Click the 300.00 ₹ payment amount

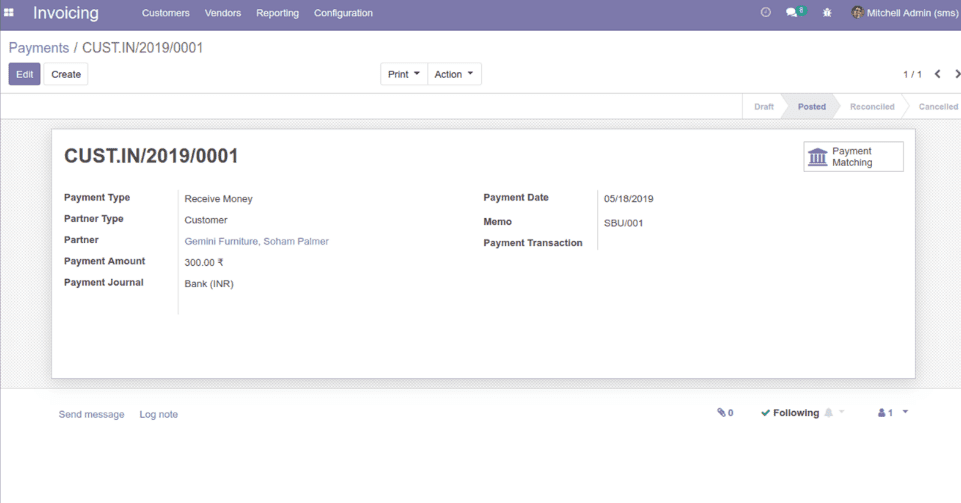tap(204, 263)
